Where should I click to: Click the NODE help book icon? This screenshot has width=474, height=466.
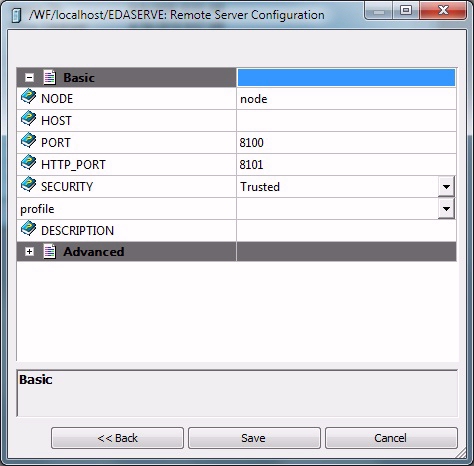point(29,97)
